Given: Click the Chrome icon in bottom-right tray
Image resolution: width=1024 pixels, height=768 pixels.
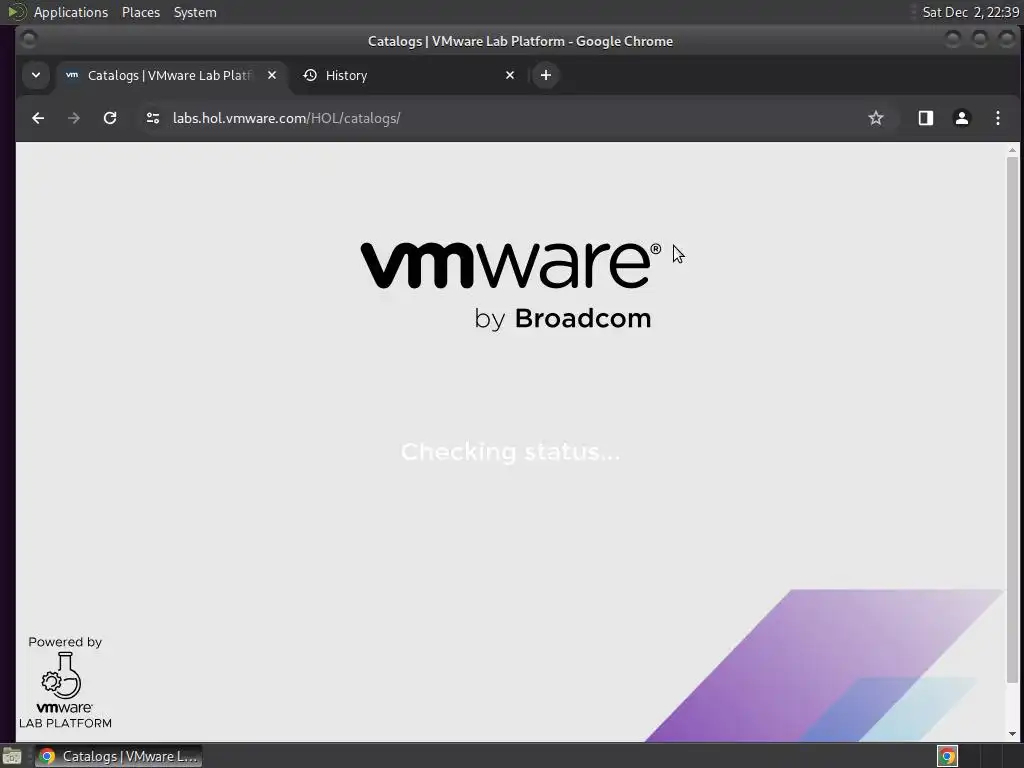Looking at the screenshot, I should pyautogui.click(x=947, y=756).
